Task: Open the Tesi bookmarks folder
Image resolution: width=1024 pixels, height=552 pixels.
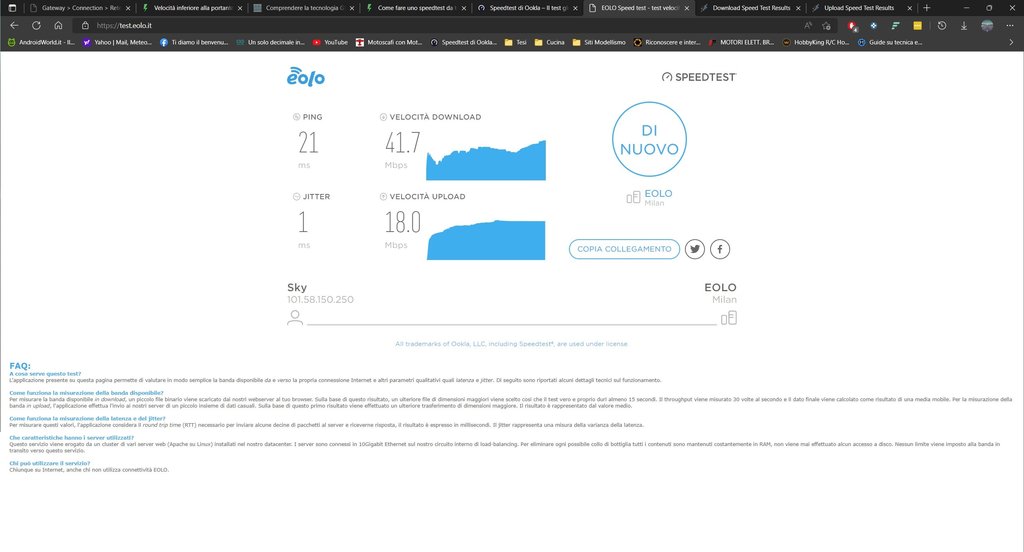Action: click(x=515, y=42)
